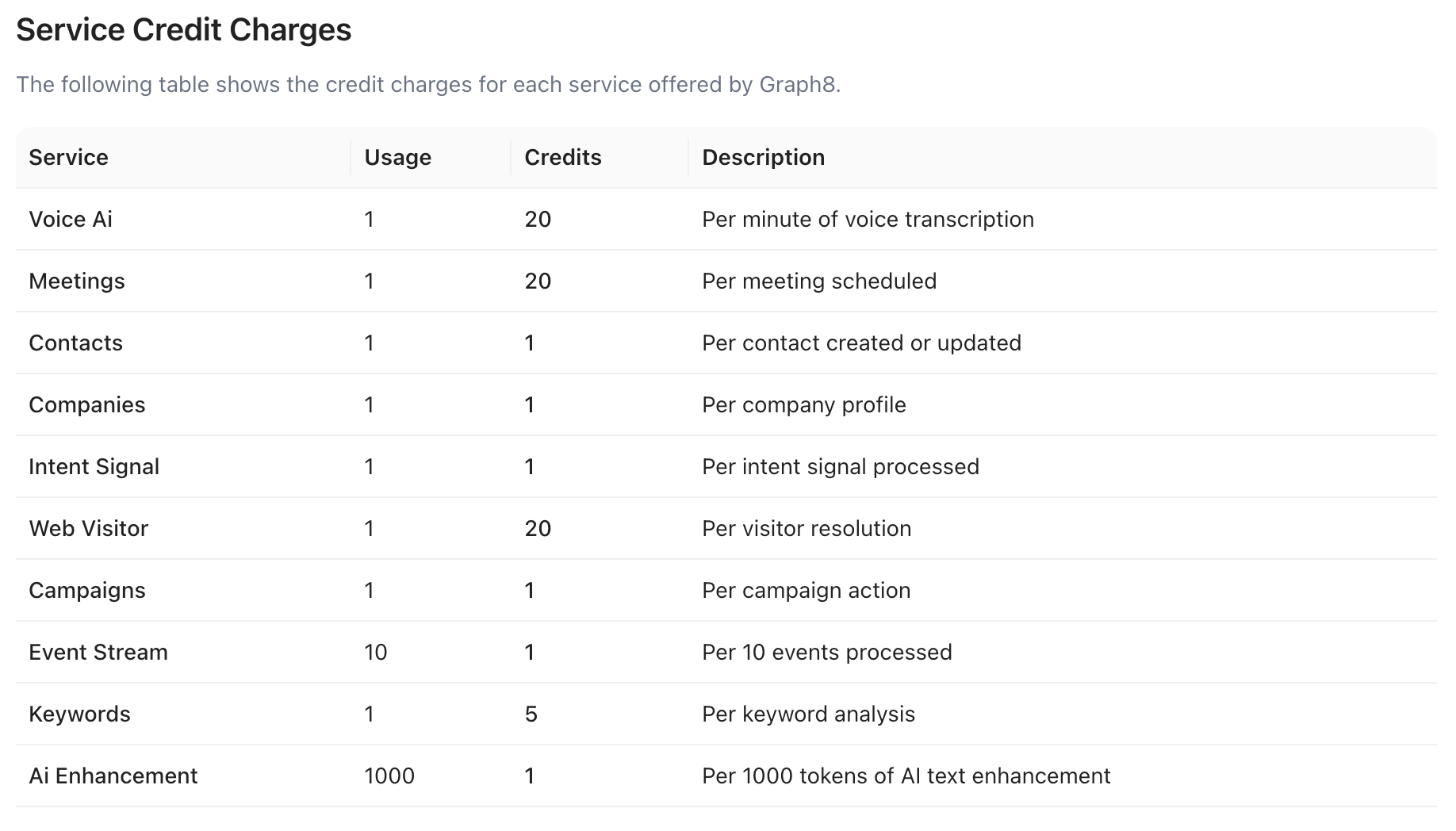Click the Service Credit Charges heading
Screen dimensions: 1456x831
184,30
